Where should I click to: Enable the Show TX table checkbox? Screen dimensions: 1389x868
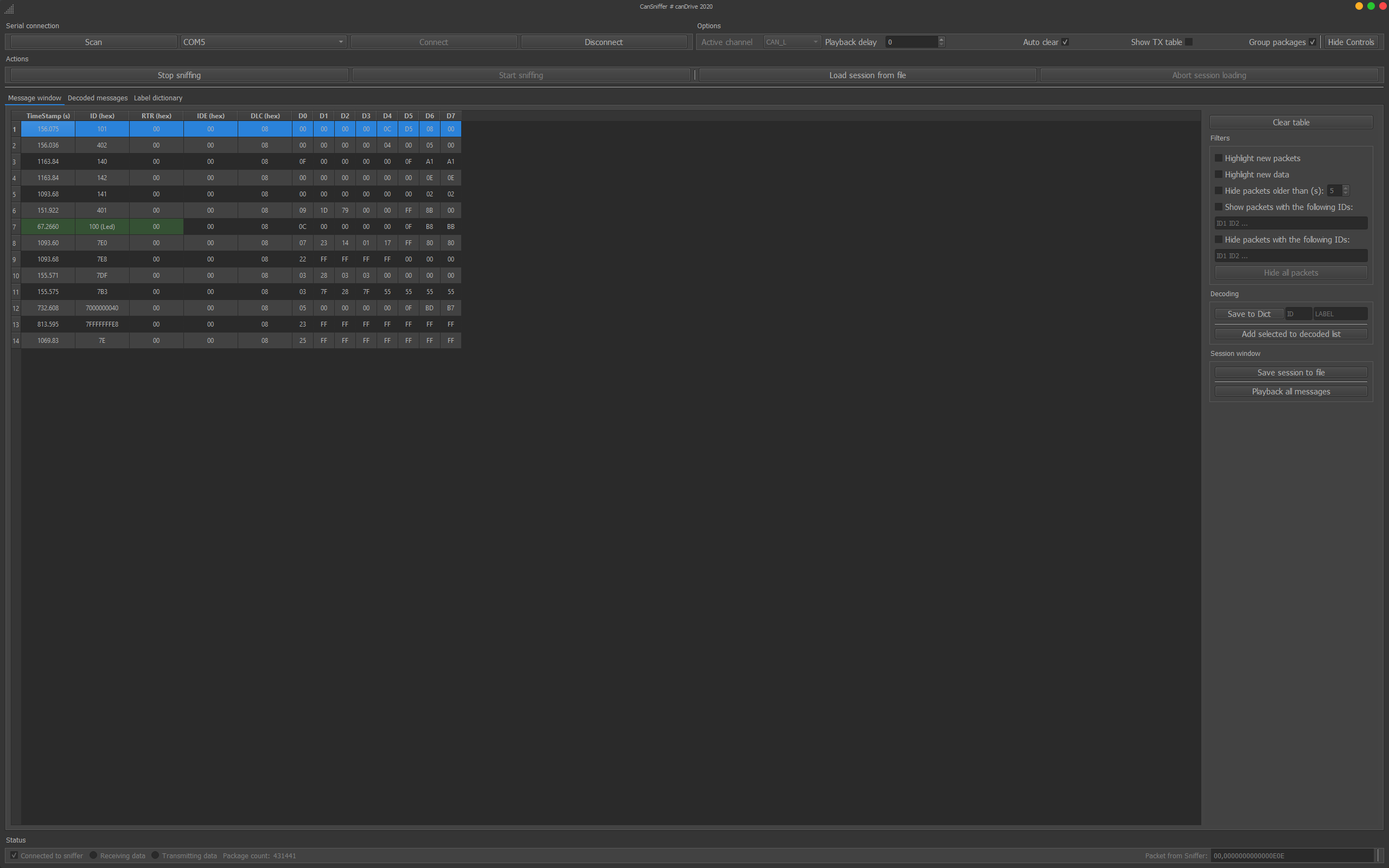point(1189,42)
